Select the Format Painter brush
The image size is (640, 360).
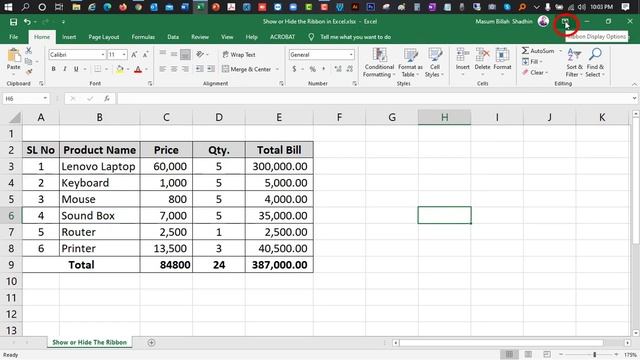click(29, 72)
